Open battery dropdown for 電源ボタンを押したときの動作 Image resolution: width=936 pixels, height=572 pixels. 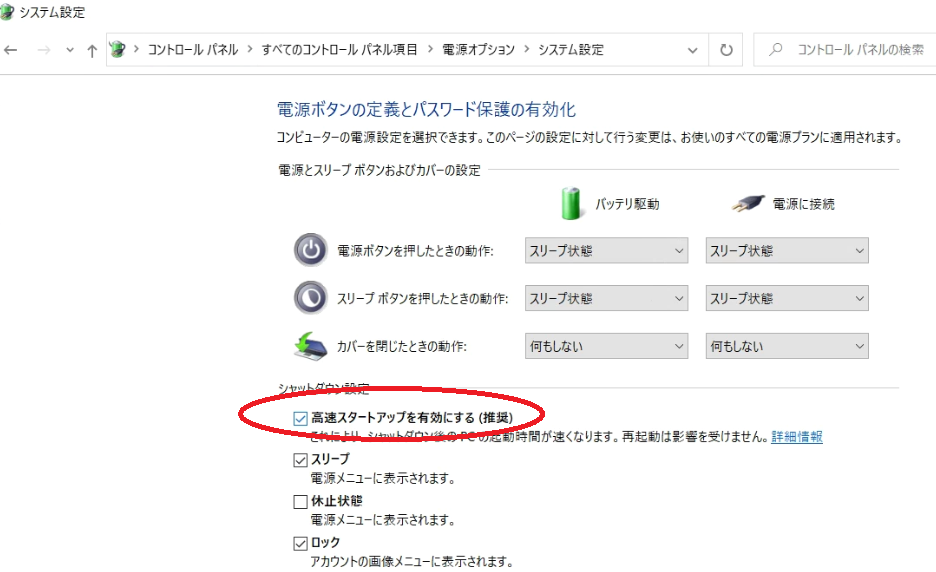(x=606, y=251)
